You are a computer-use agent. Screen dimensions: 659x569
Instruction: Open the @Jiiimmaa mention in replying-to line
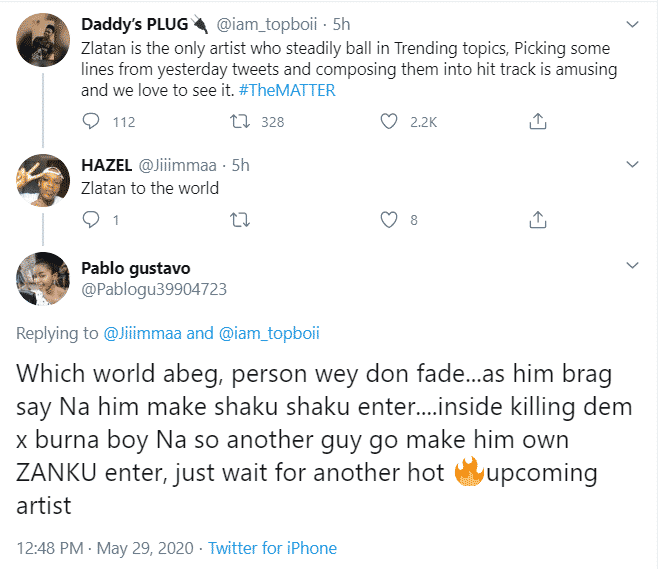[x=151, y=333]
